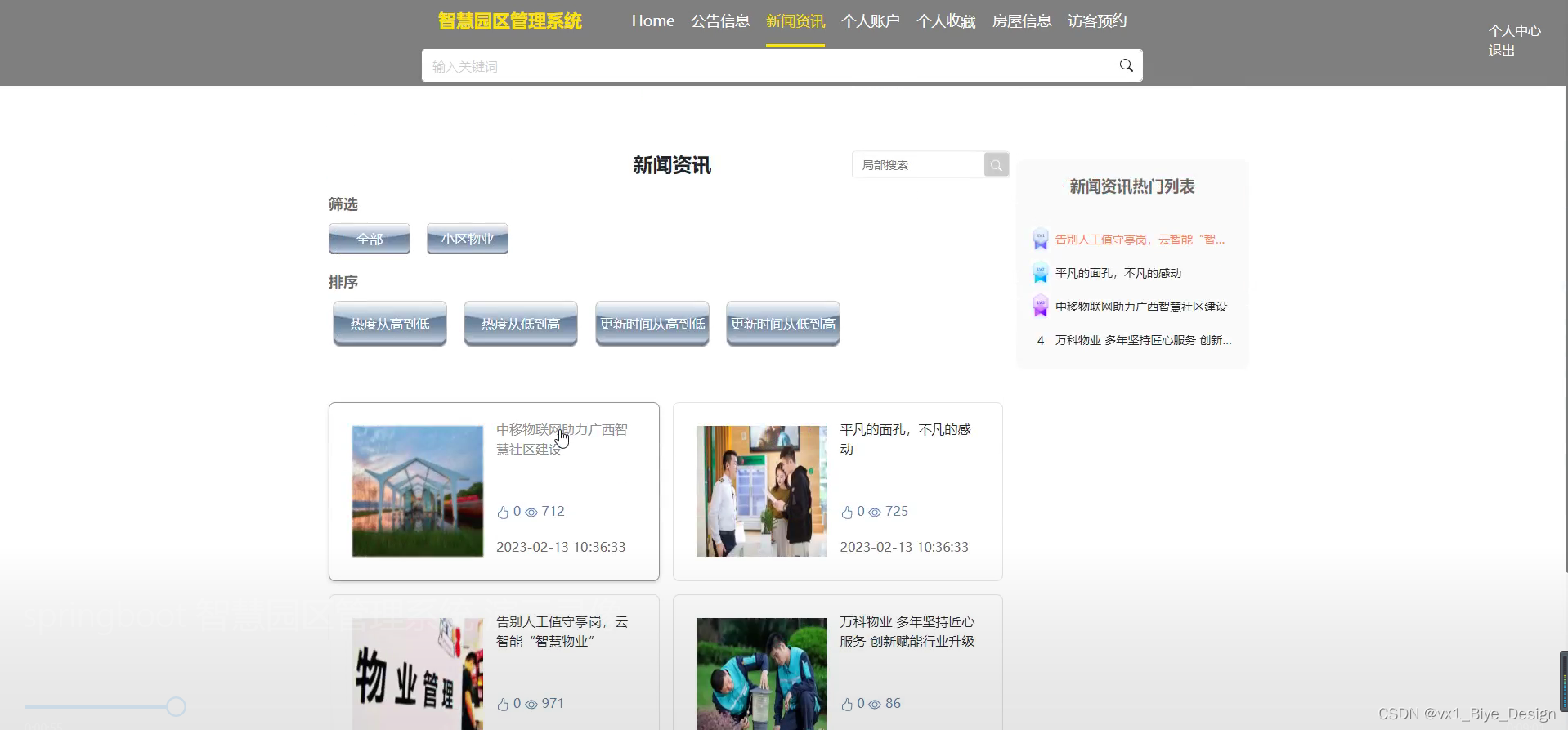The height and width of the screenshot is (730, 1568).
Task: Open 房屋信息 in navigation
Action: (x=1022, y=21)
